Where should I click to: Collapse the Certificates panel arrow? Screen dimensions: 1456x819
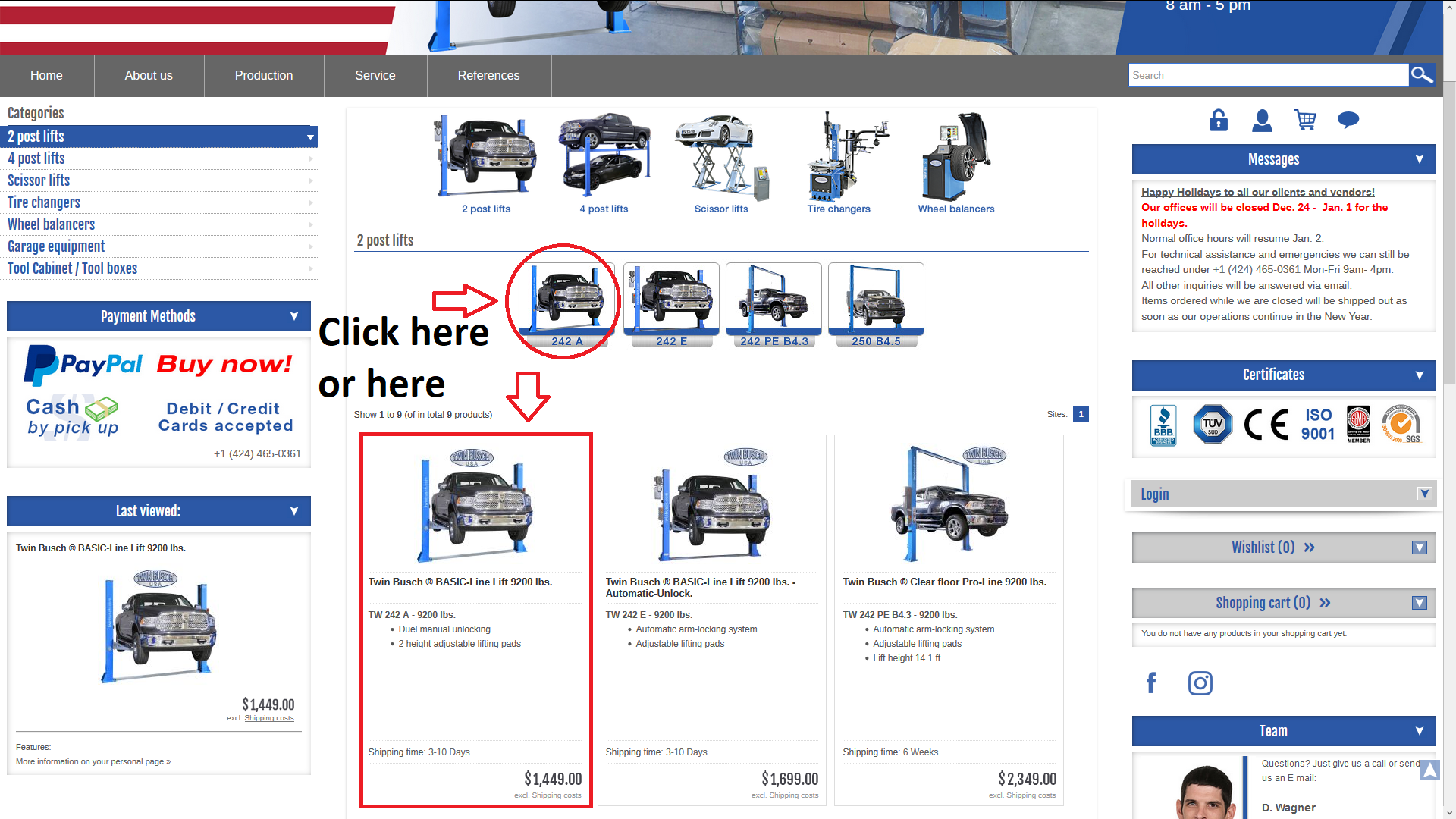click(x=1420, y=375)
